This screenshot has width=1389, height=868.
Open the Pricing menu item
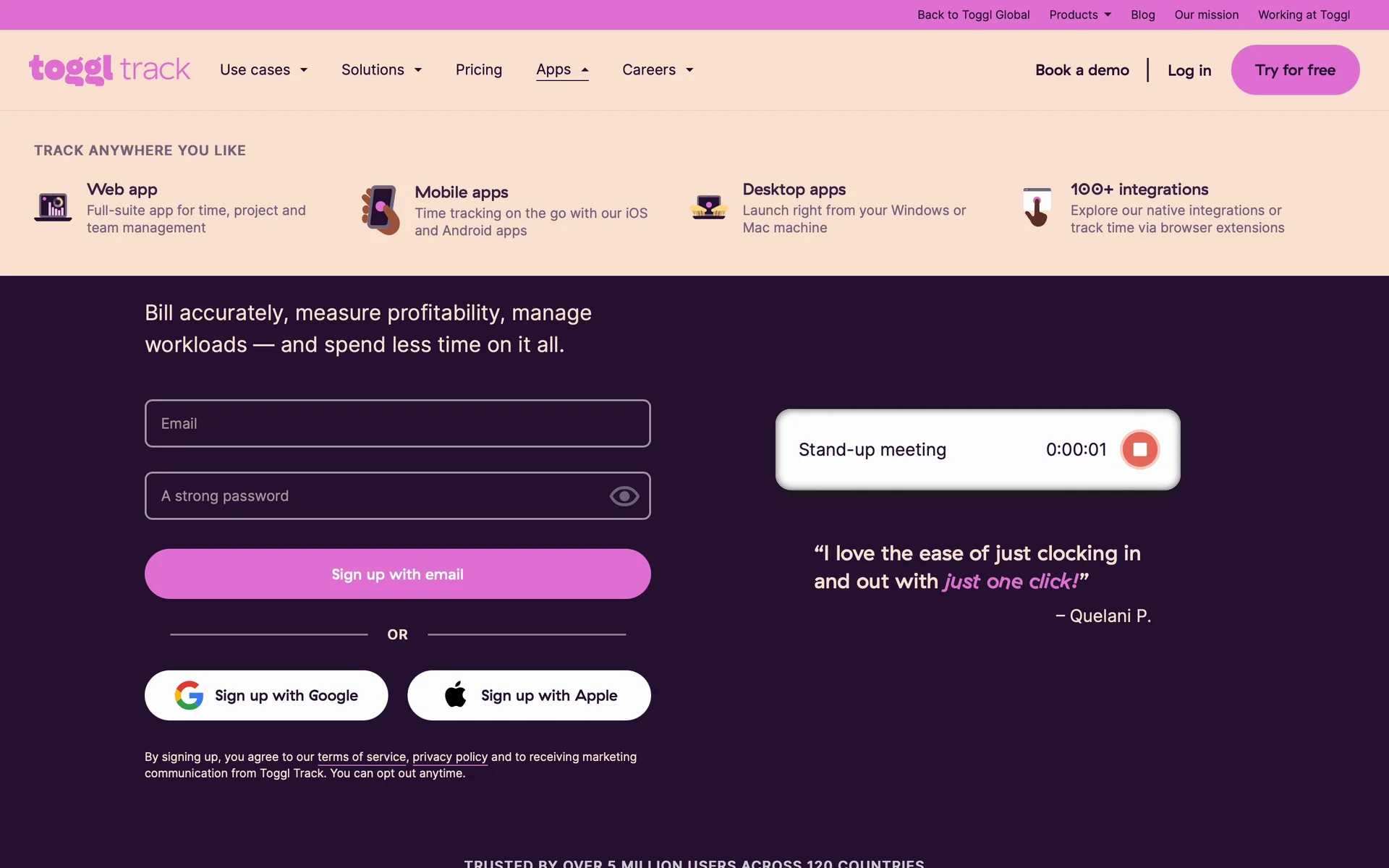click(479, 69)
